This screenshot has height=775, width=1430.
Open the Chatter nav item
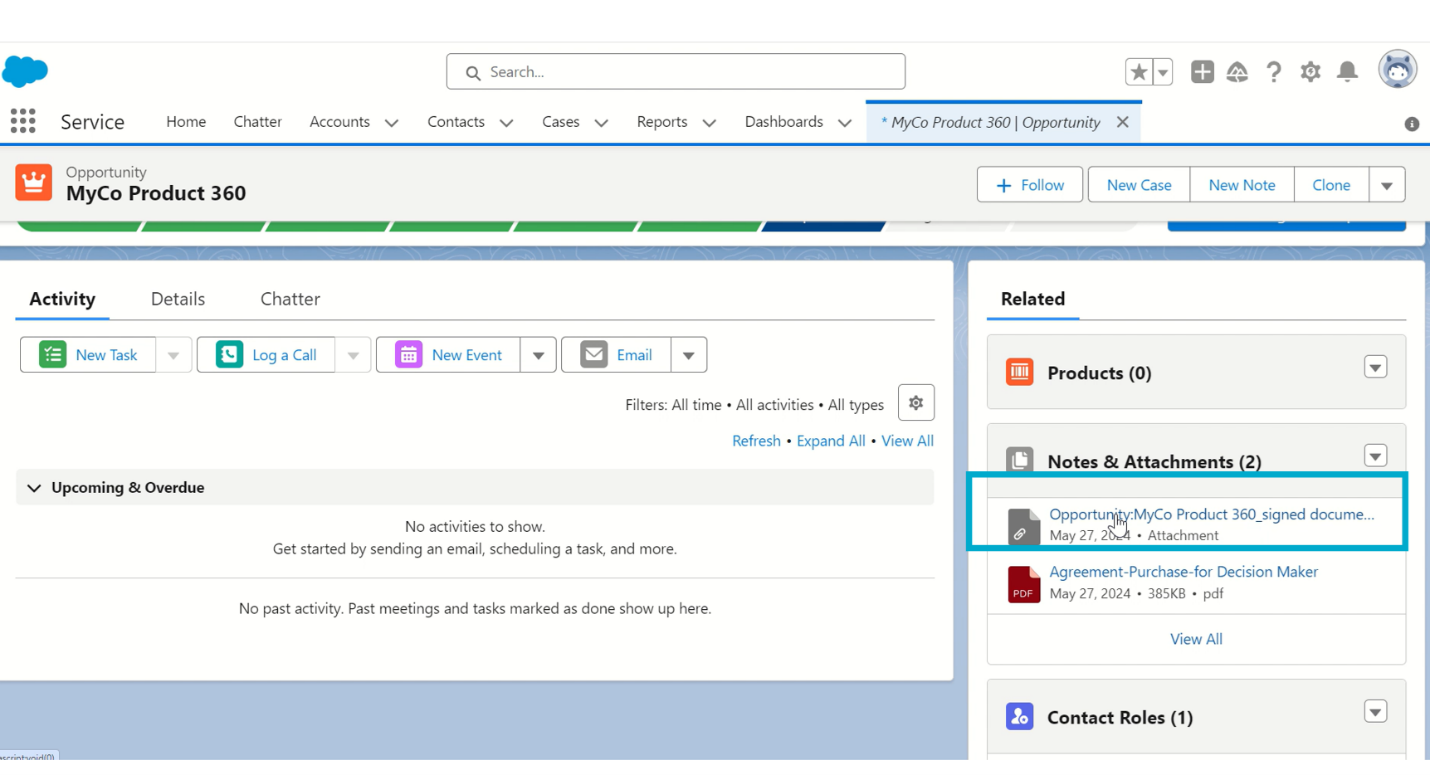point(258,122)
